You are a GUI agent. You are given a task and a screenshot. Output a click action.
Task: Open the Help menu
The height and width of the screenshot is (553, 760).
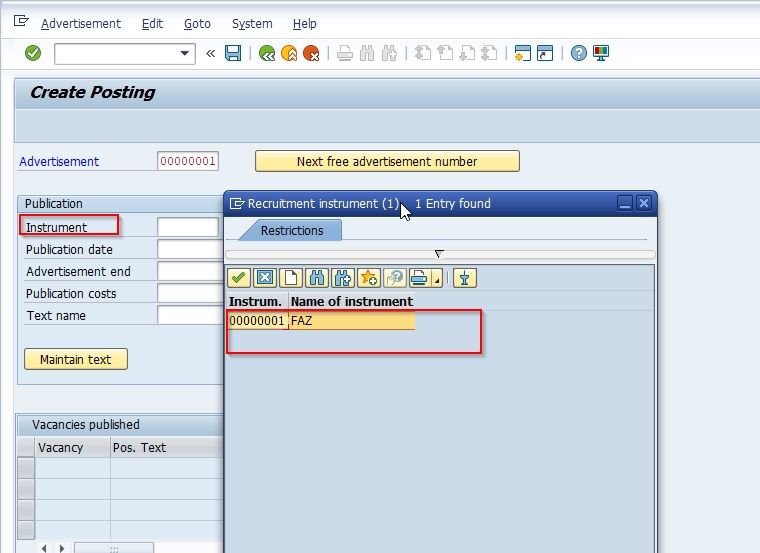304,24
